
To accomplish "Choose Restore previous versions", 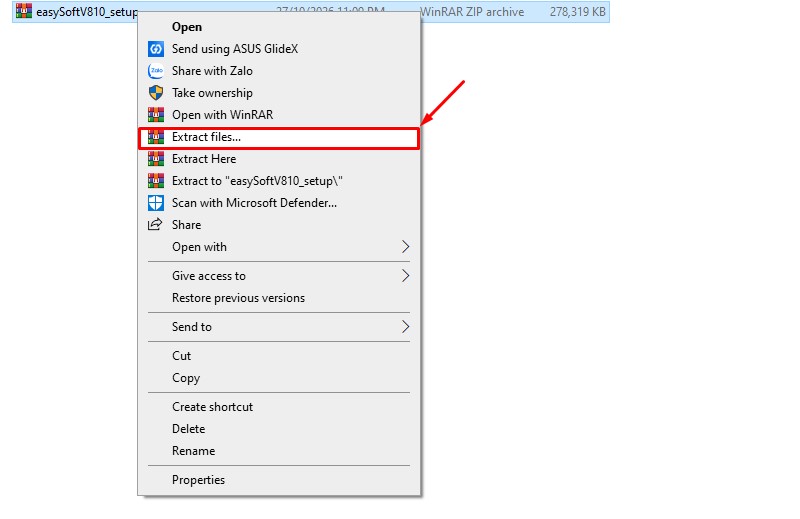I will (279, 298).
